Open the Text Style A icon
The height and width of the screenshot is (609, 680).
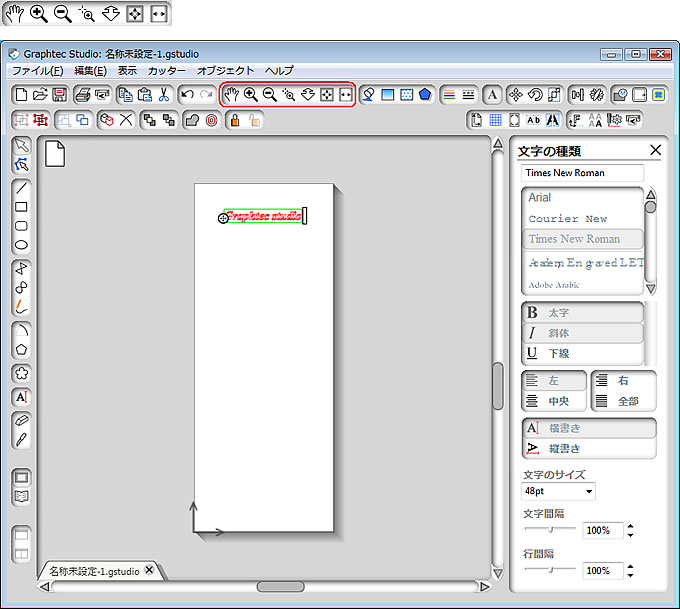(x=492, y=95)
